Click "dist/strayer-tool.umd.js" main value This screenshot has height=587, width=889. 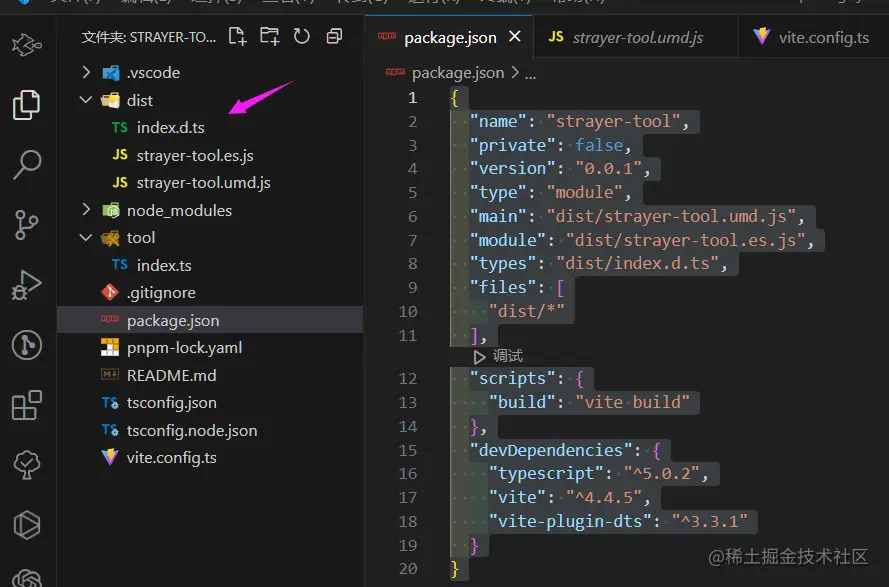[x=671, y=216]
